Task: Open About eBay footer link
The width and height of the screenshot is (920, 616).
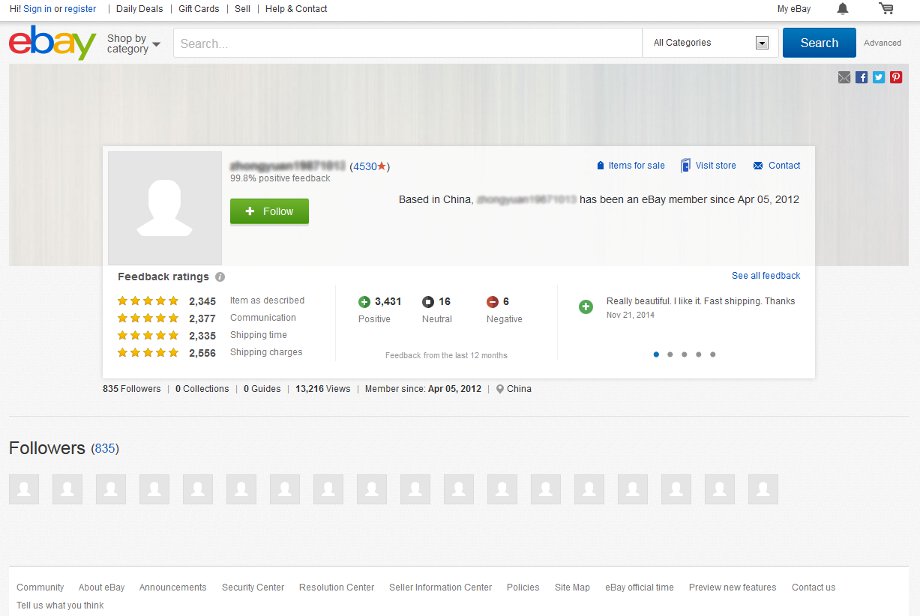Action: (x=102, y=587)
